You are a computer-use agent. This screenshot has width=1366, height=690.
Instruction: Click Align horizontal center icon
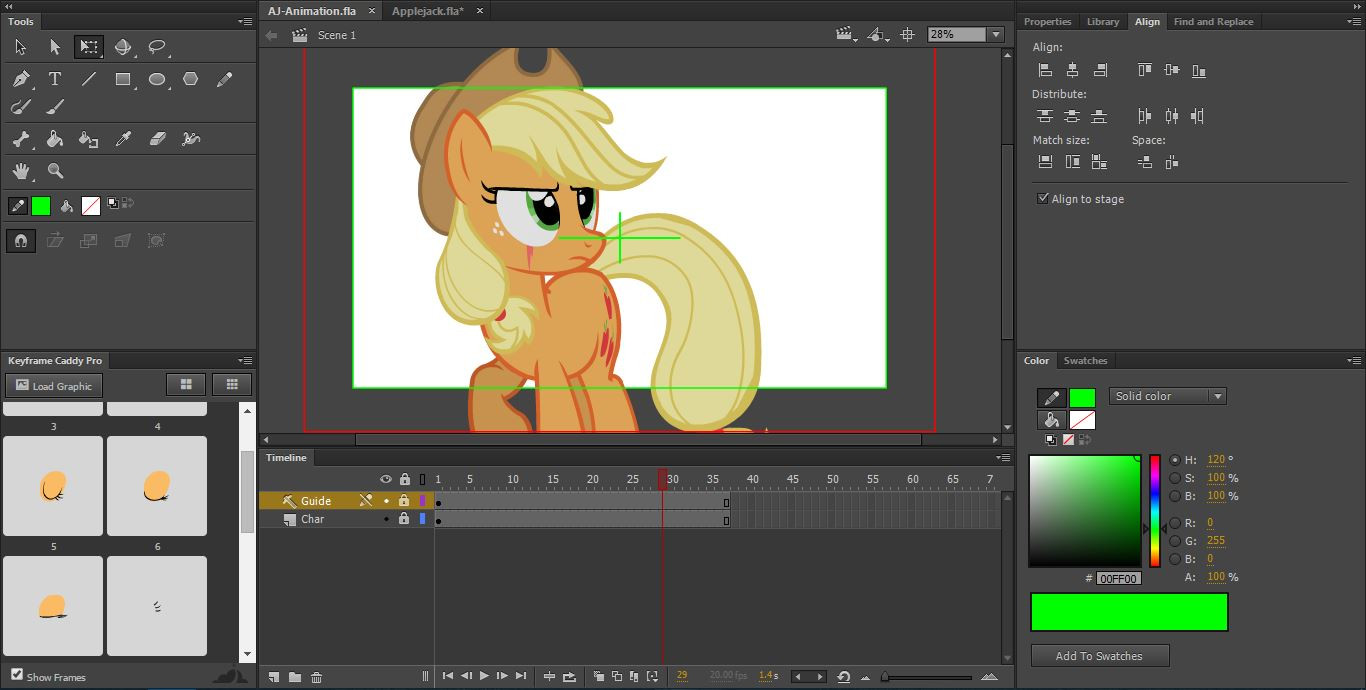[1072, 70]
